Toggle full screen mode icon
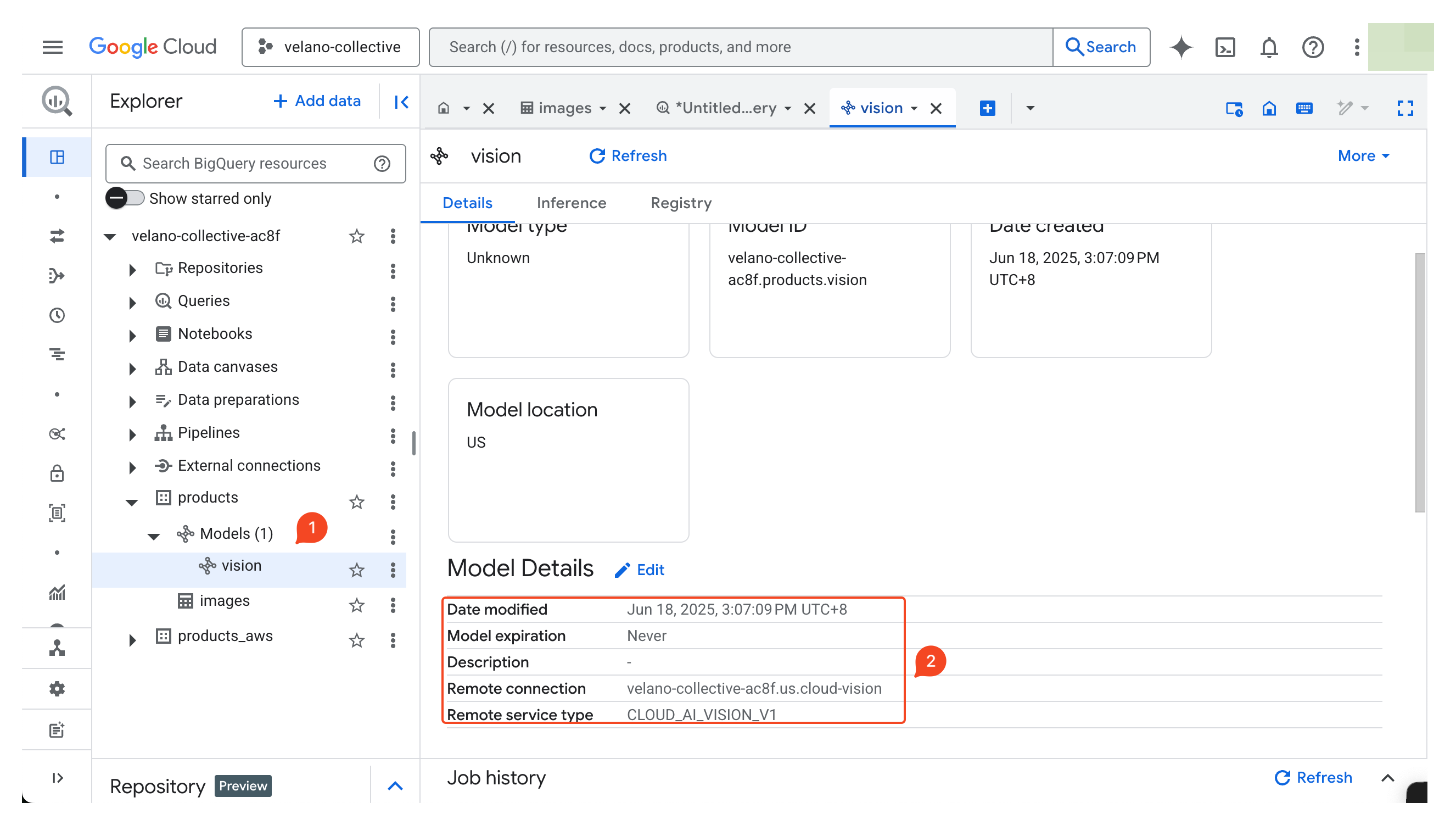 coord(1405,108)
